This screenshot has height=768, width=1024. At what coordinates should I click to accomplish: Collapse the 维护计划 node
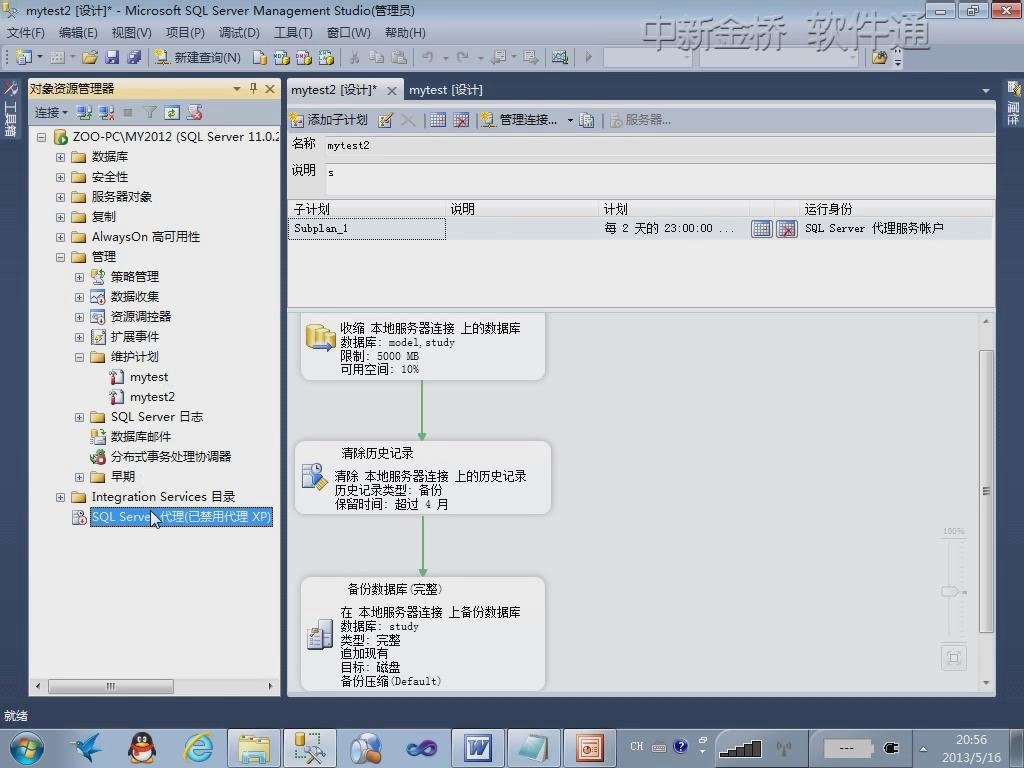tap(79, 357)
